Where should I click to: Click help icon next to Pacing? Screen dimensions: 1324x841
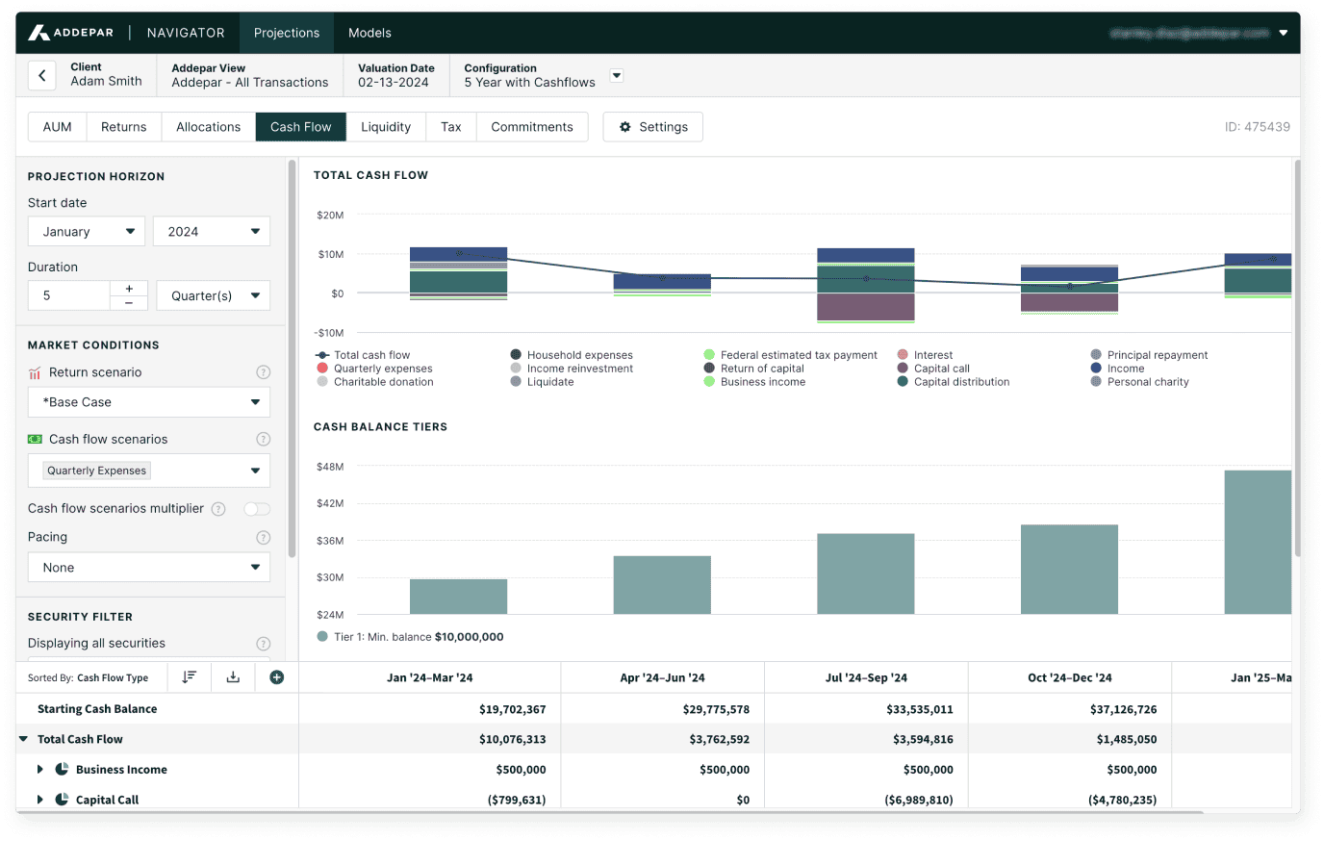(x=263, y=537)
